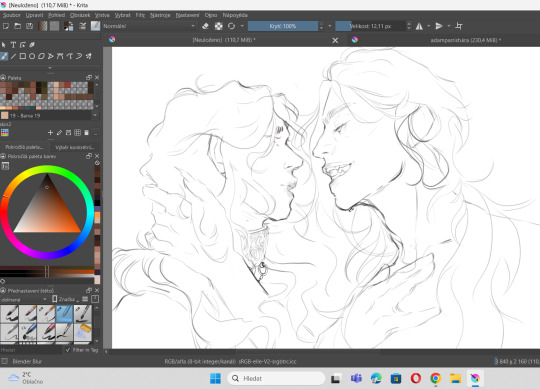This screenshot has height=389, width=540.
Task: Select the polyline tool
Action: (51, 56)
